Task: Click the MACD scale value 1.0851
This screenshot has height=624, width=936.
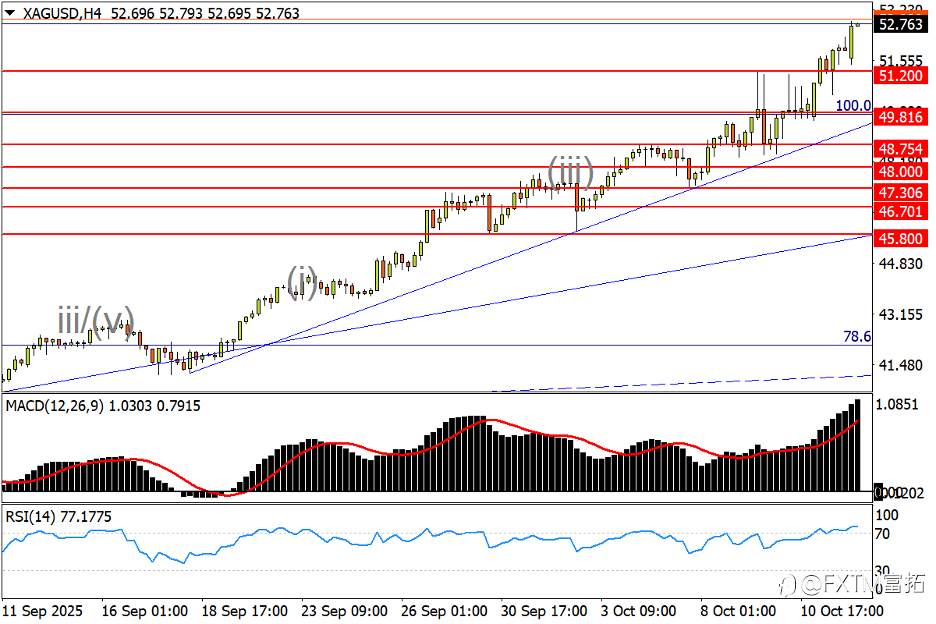Action: pos(897,405)
